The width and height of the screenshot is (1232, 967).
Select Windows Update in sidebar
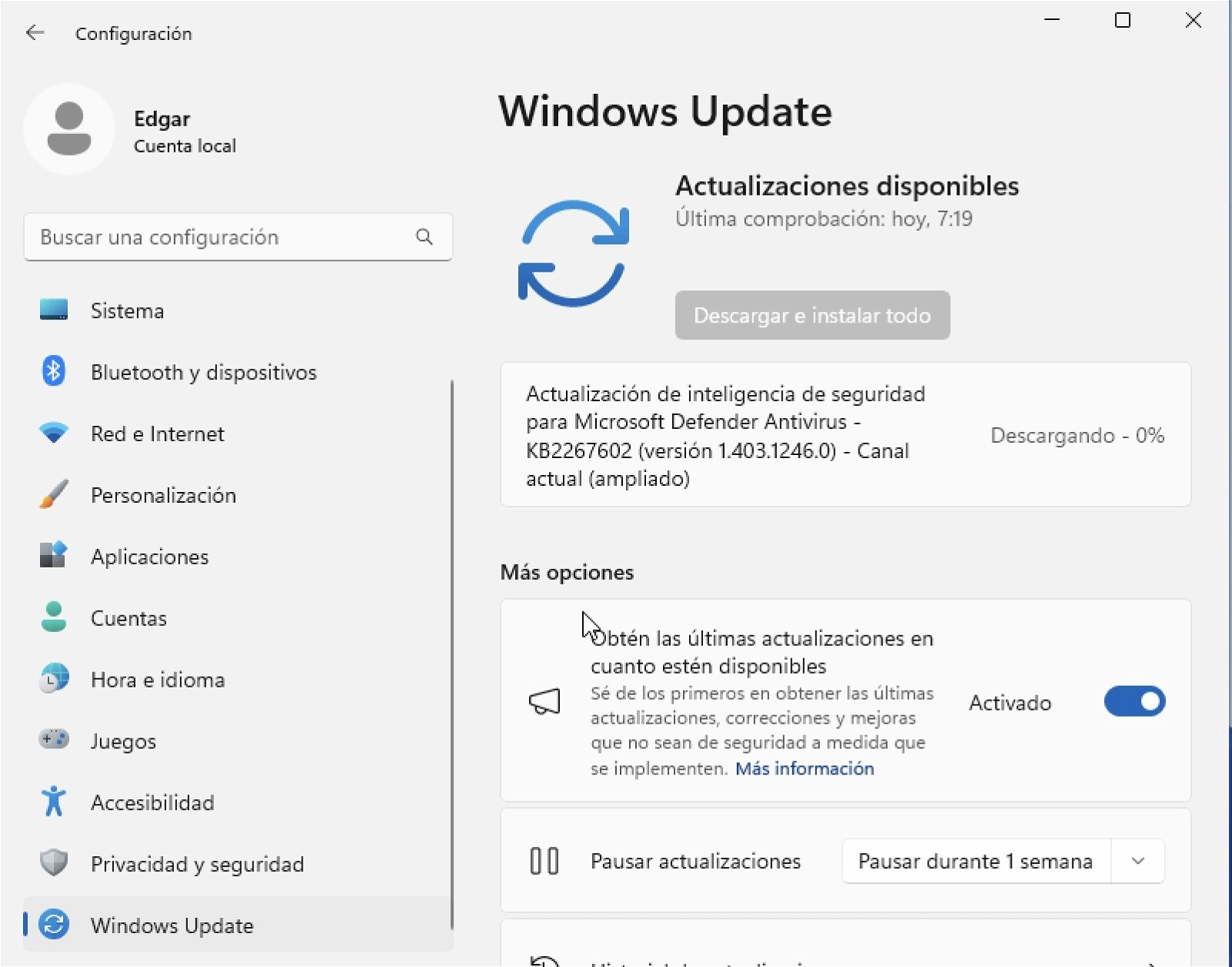click(x=238, y=924)
